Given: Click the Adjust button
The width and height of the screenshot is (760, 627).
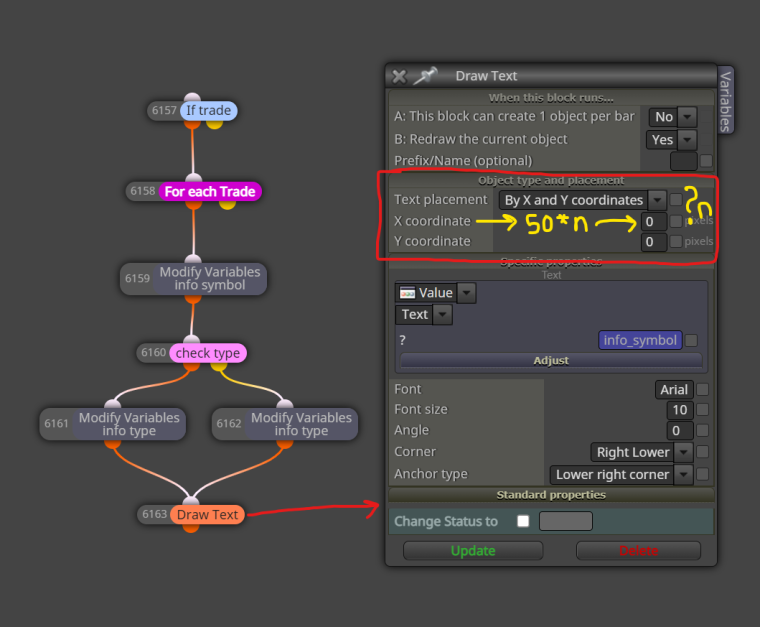Looking at the screenshot, I should click(551, 361).
